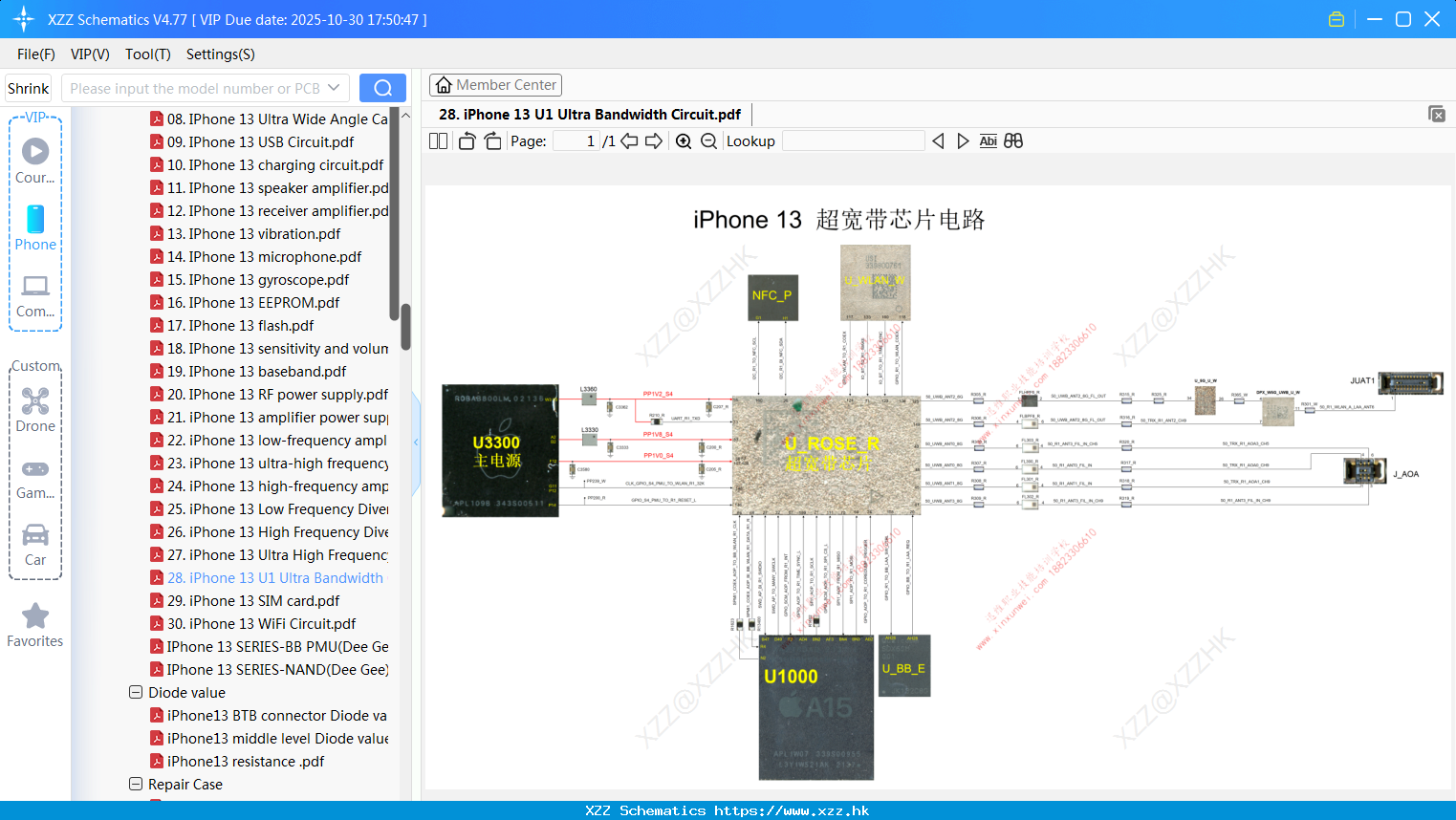Select the 28. iPhone 13 U1 Ultra Bandwidth Circuit.pdf tab

[x=590, y=115]
